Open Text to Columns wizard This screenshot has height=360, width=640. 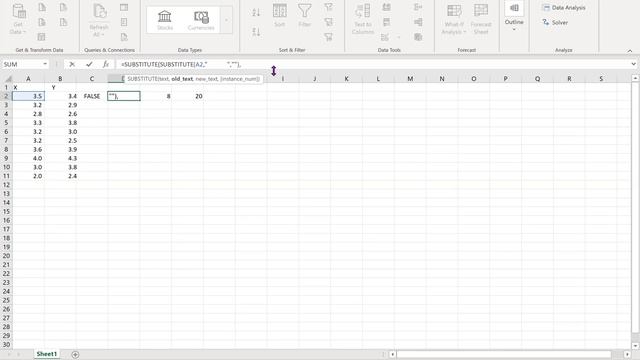click(363, 19)
